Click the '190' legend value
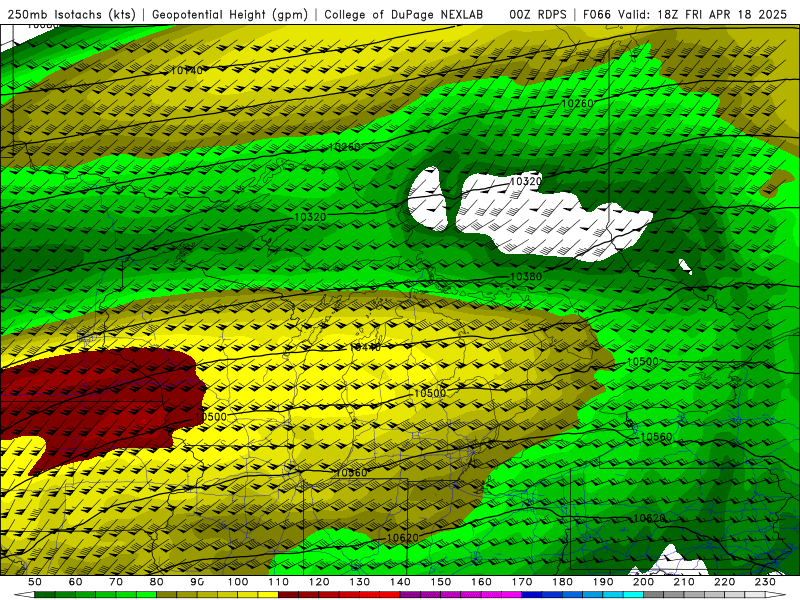This screenshot has height=600, width=800. click(603, 582)
